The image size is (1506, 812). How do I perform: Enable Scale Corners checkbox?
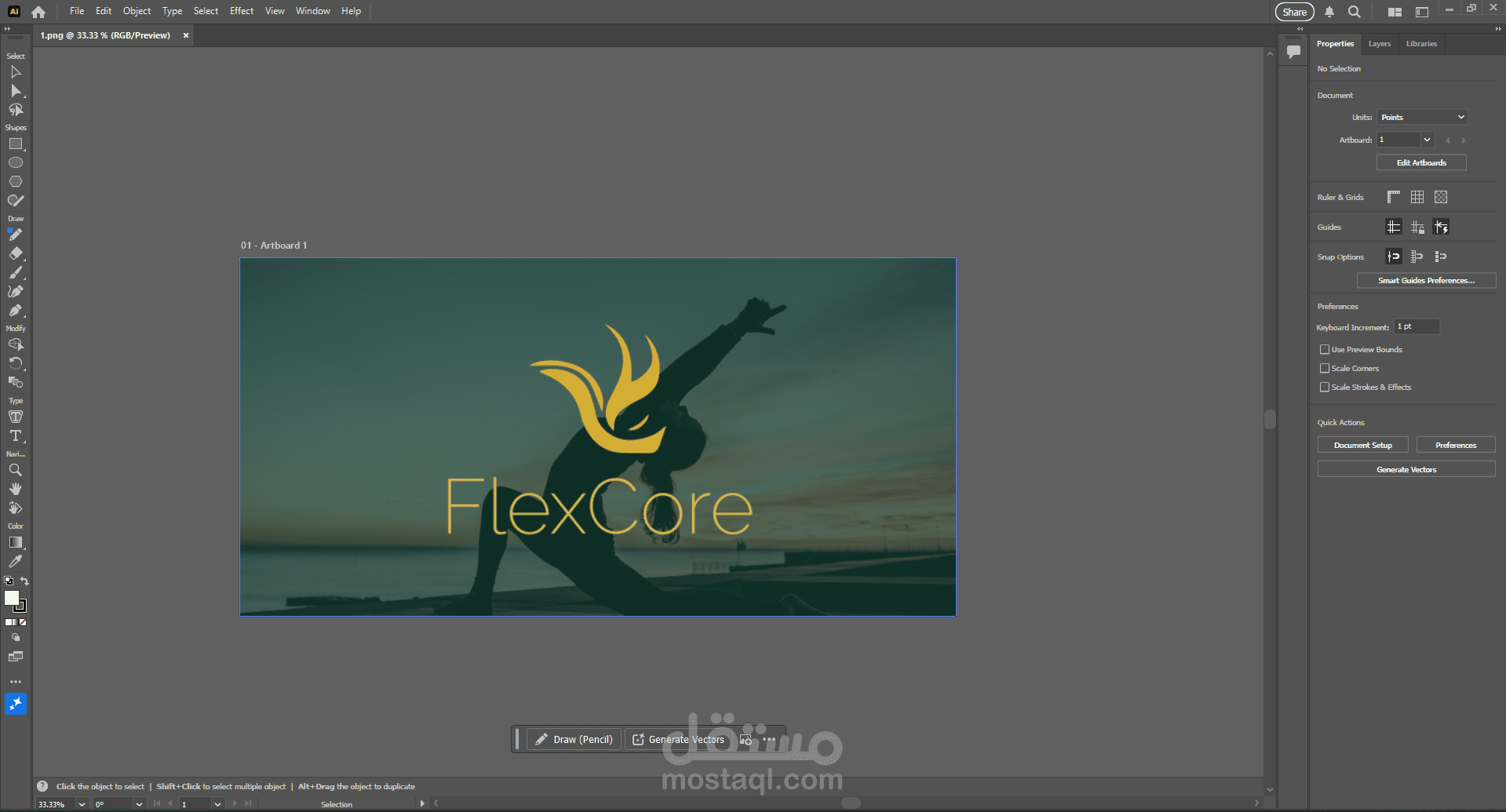[1325, 369]
